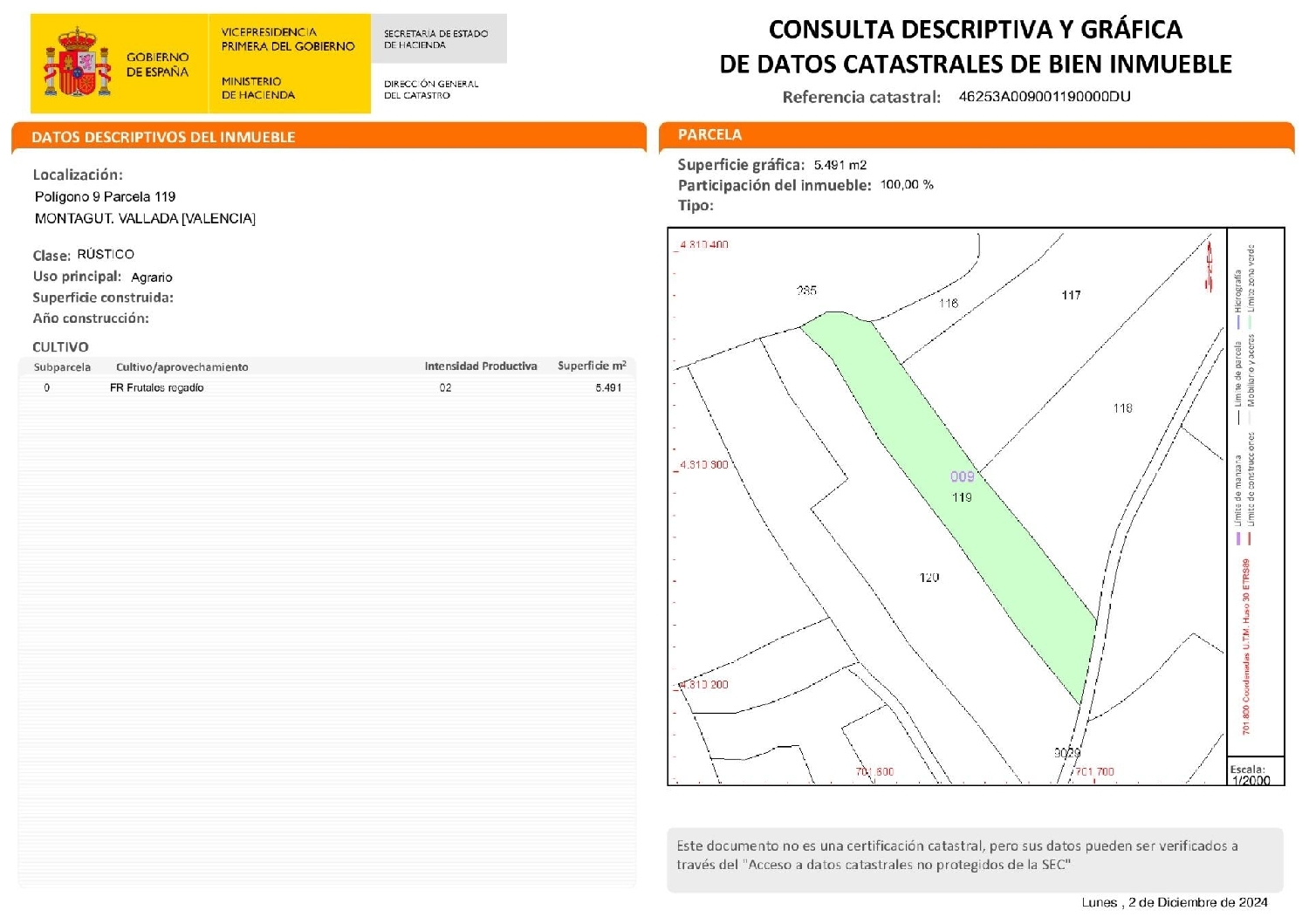Click the 'Superficie m²' column header
The image size is (1309, 924).
click(592, 366)
